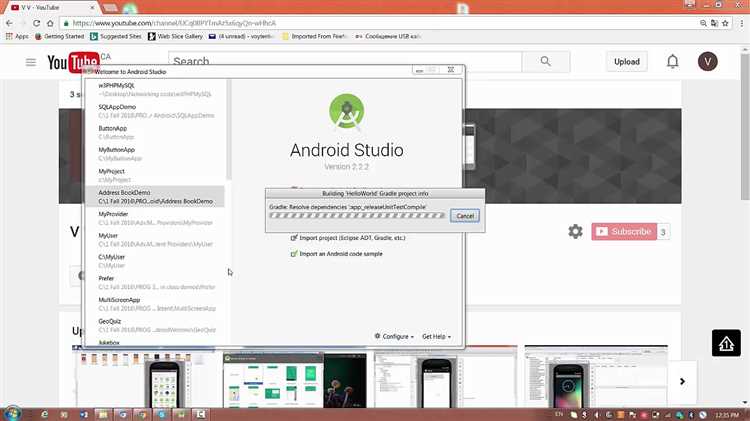The width and height of the screenshot is (750, 421).
Task: Open Apps bookmarks shortcut
Action: 17,36
